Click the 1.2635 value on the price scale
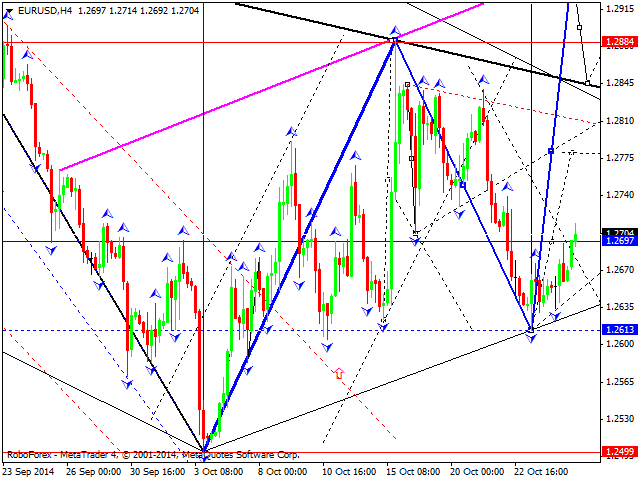This screenshot has width=640, height=480. click(620, 307)
